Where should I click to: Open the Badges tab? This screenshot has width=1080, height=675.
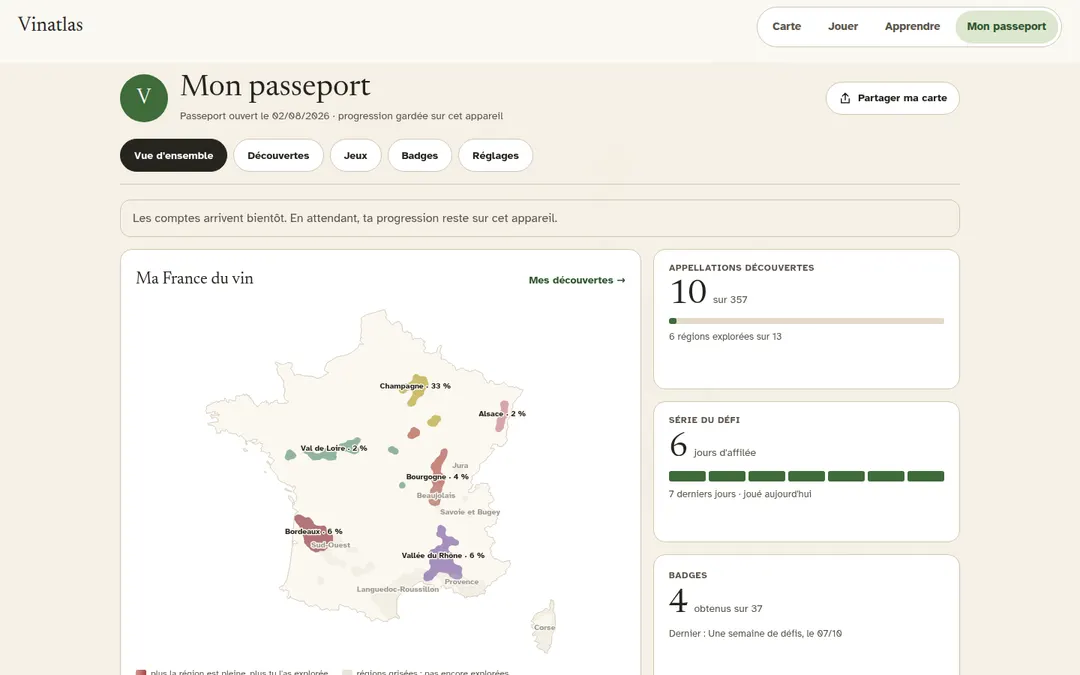point(419,155)
